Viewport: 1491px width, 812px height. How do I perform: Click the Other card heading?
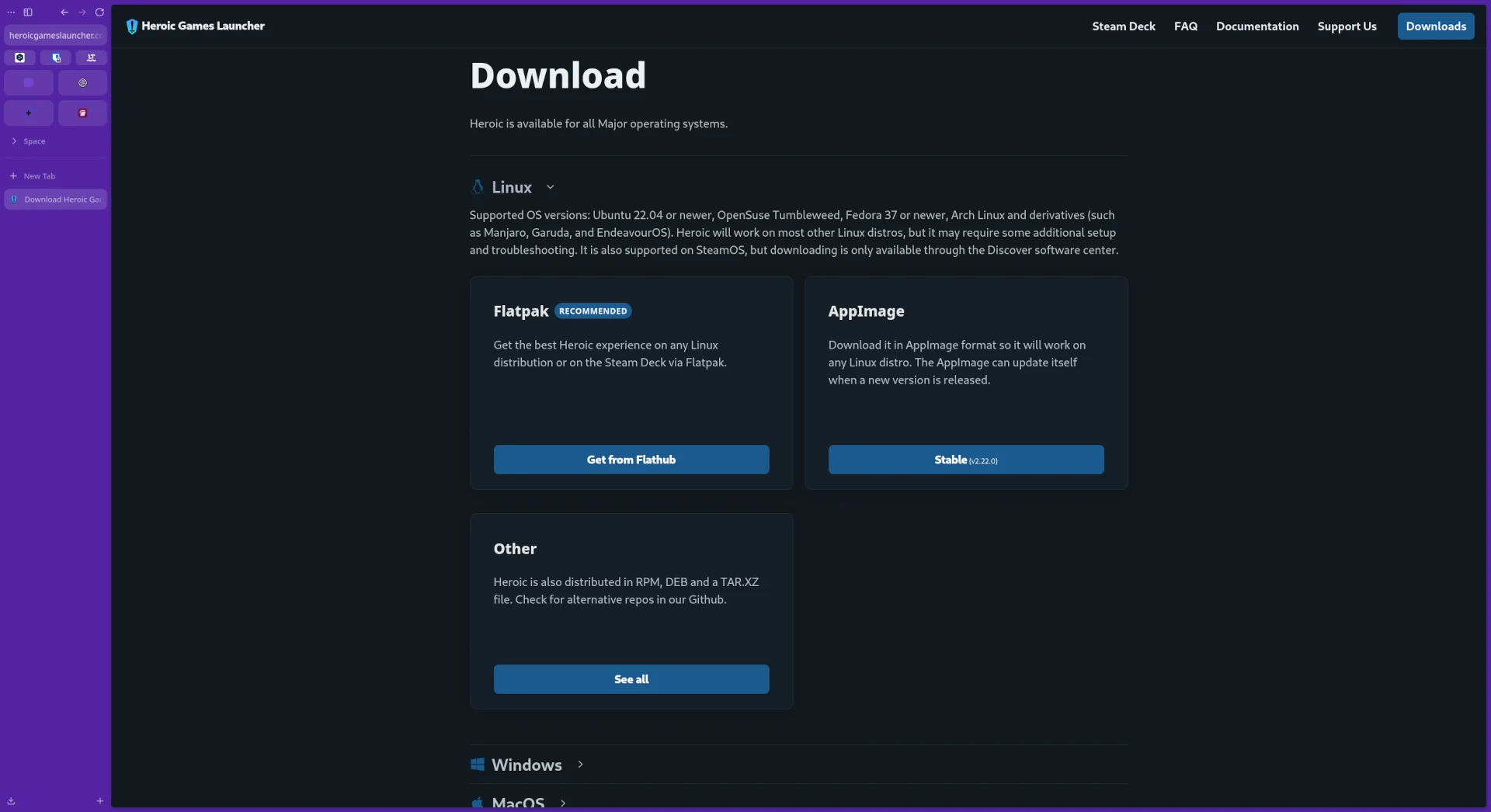click(515, 549)
